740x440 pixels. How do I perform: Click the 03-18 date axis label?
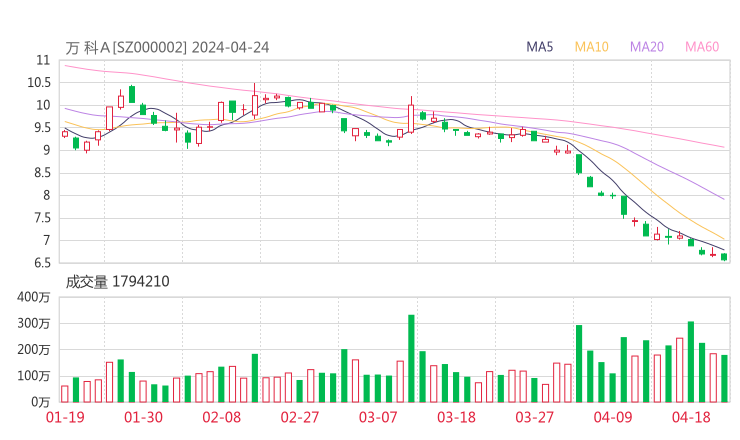click(x=456, y=417)
